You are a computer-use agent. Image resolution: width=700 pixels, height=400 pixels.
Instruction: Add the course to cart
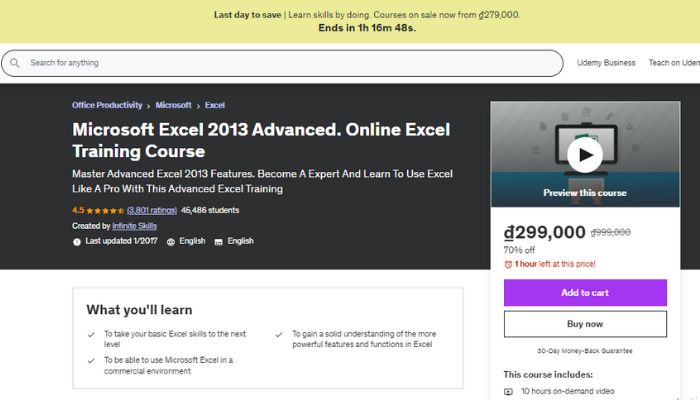point(585,293)
